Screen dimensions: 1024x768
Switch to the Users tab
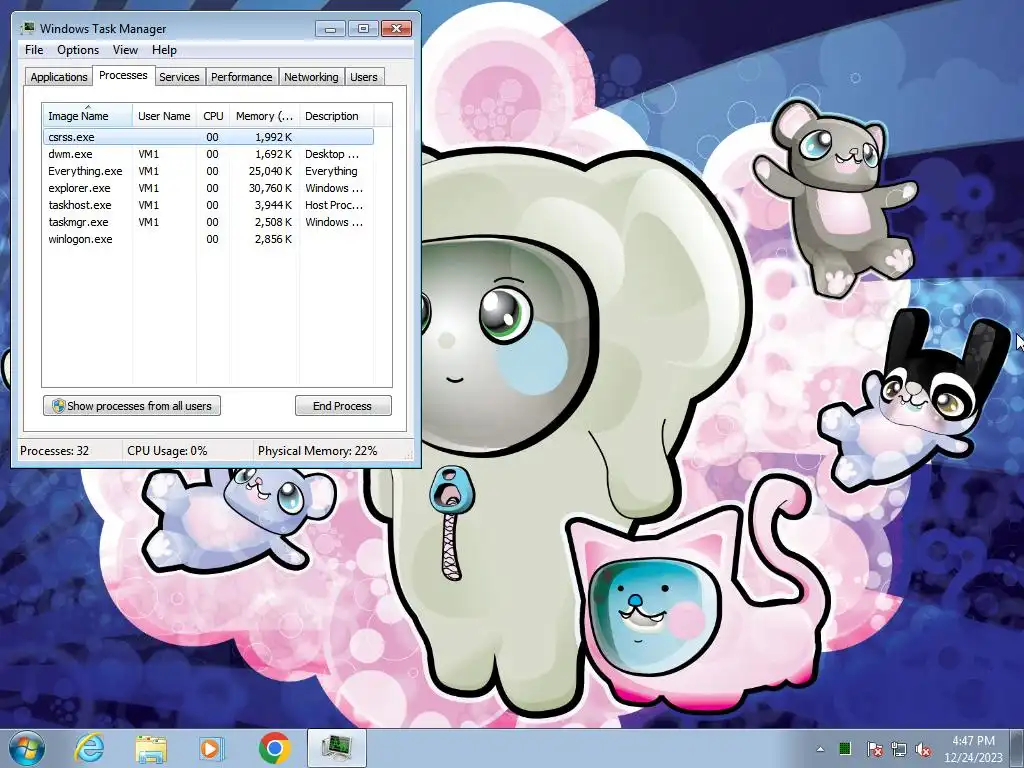364,77
